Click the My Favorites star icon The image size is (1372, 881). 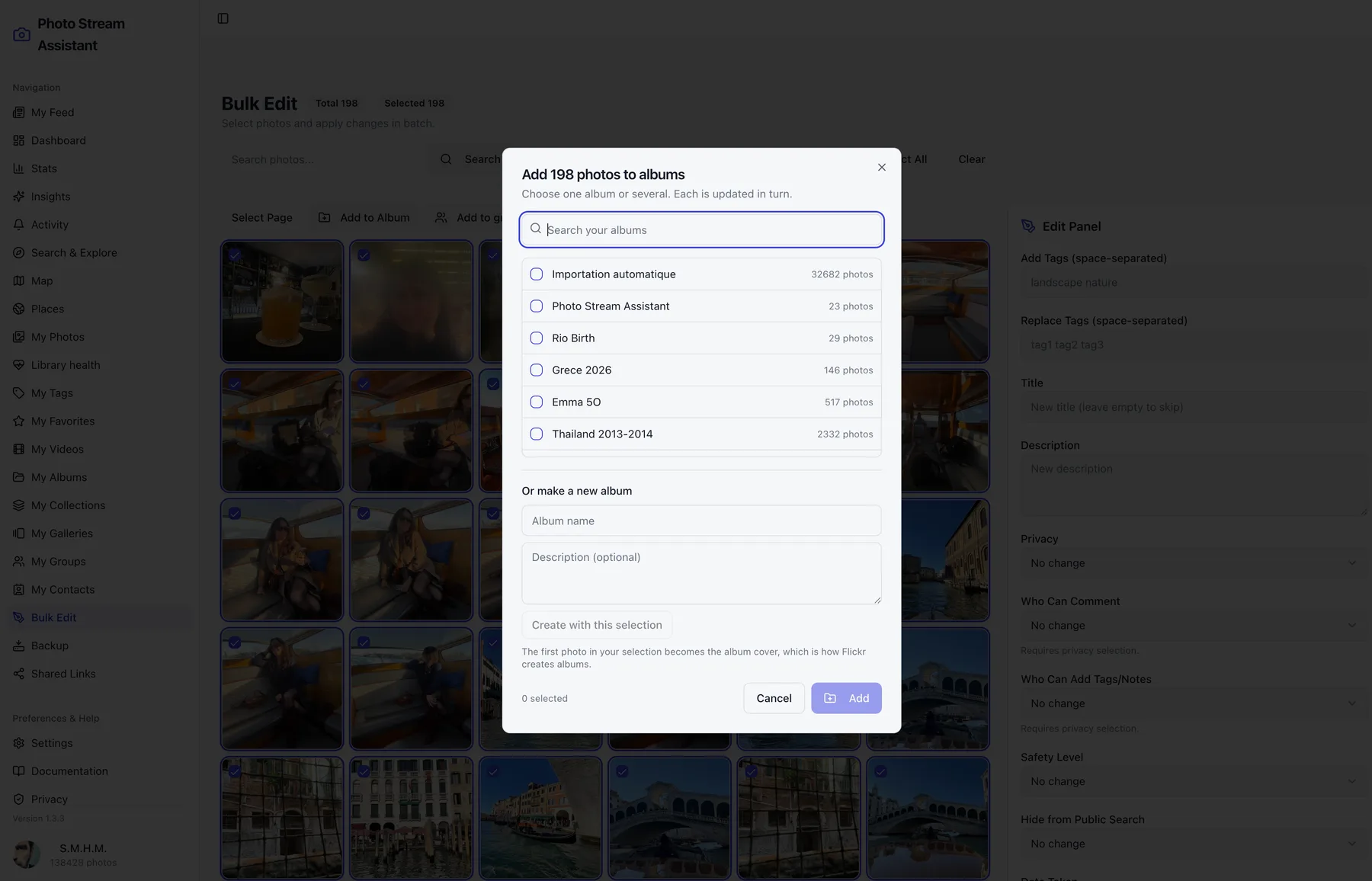(19, 421)
